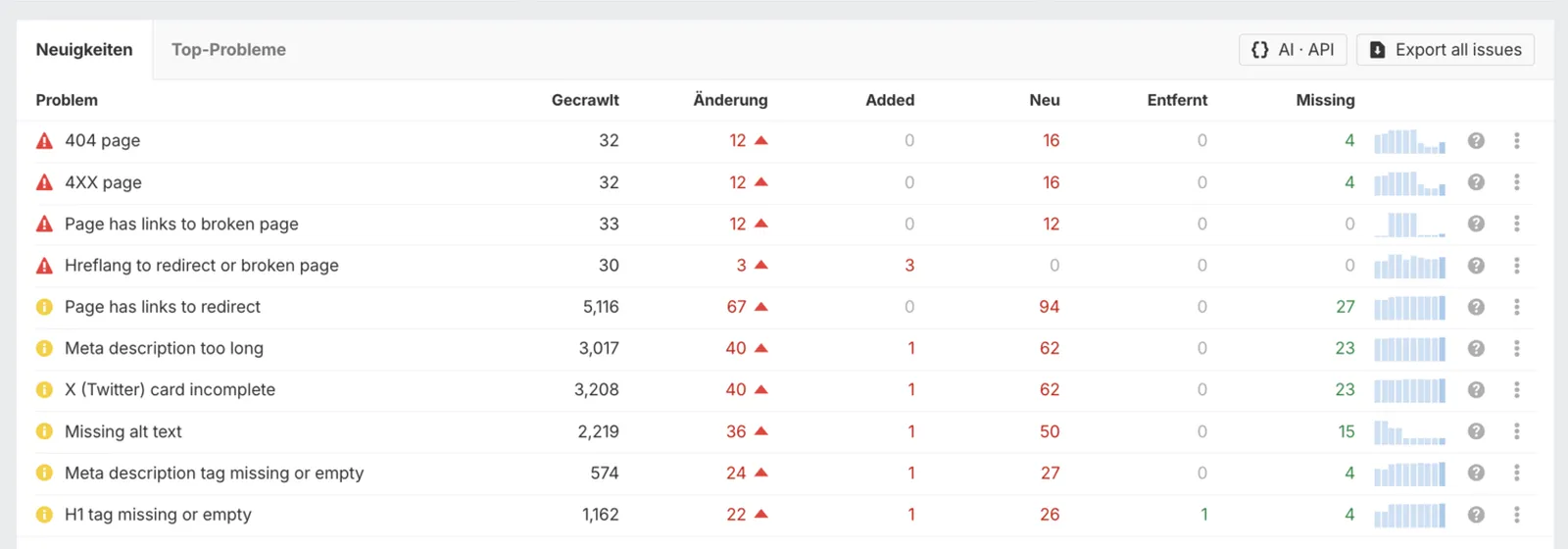Open help for H1 tag missing or empty
This screenshot has width=1568, height=549.
[1476, 515]
